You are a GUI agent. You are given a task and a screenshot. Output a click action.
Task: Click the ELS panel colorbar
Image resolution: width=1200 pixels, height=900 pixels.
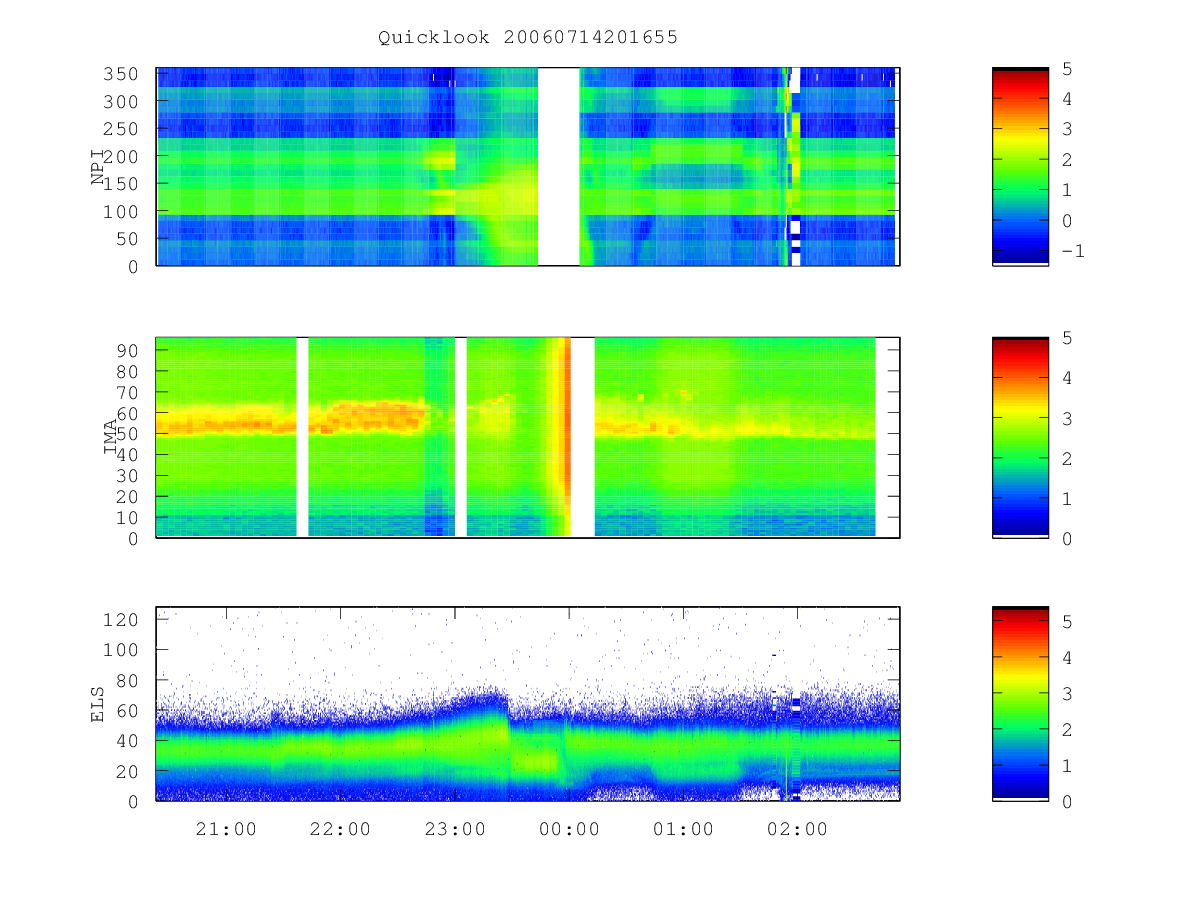tap(1020, 704)
